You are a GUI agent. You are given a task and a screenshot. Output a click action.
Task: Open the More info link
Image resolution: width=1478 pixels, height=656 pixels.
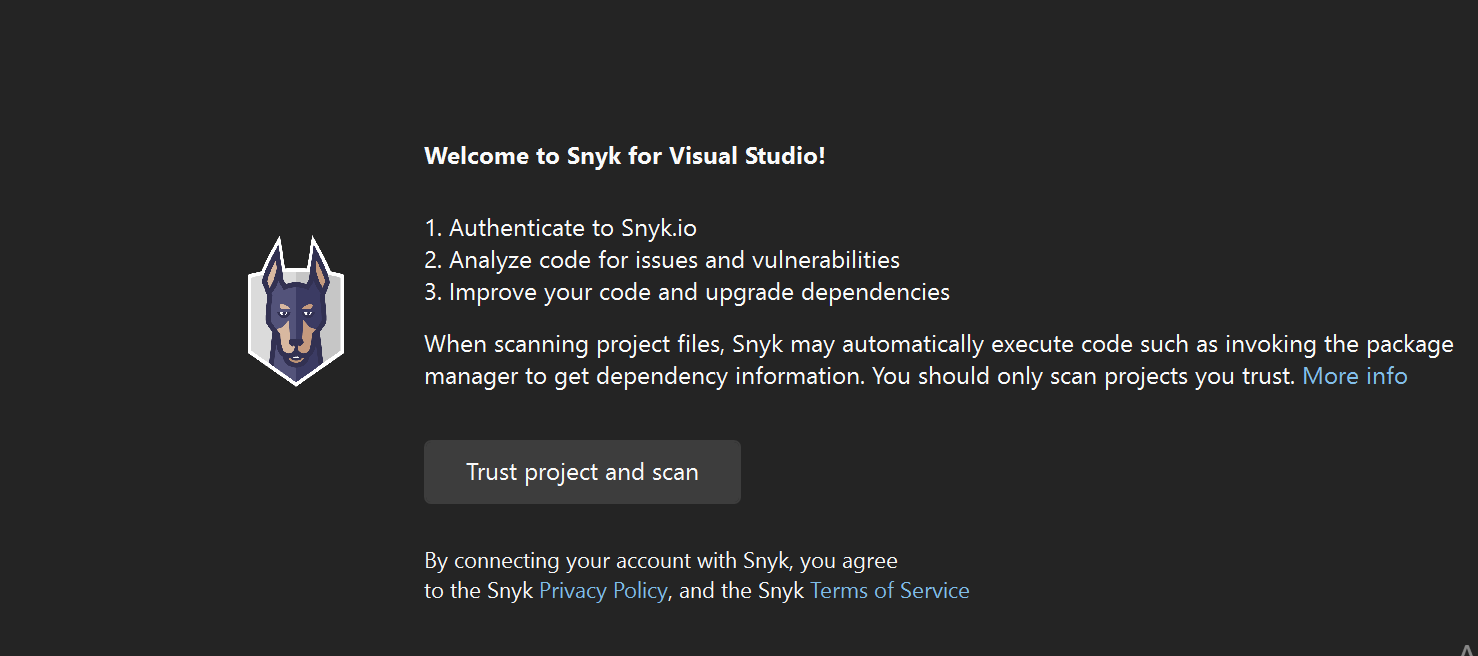pos(1354,376)
